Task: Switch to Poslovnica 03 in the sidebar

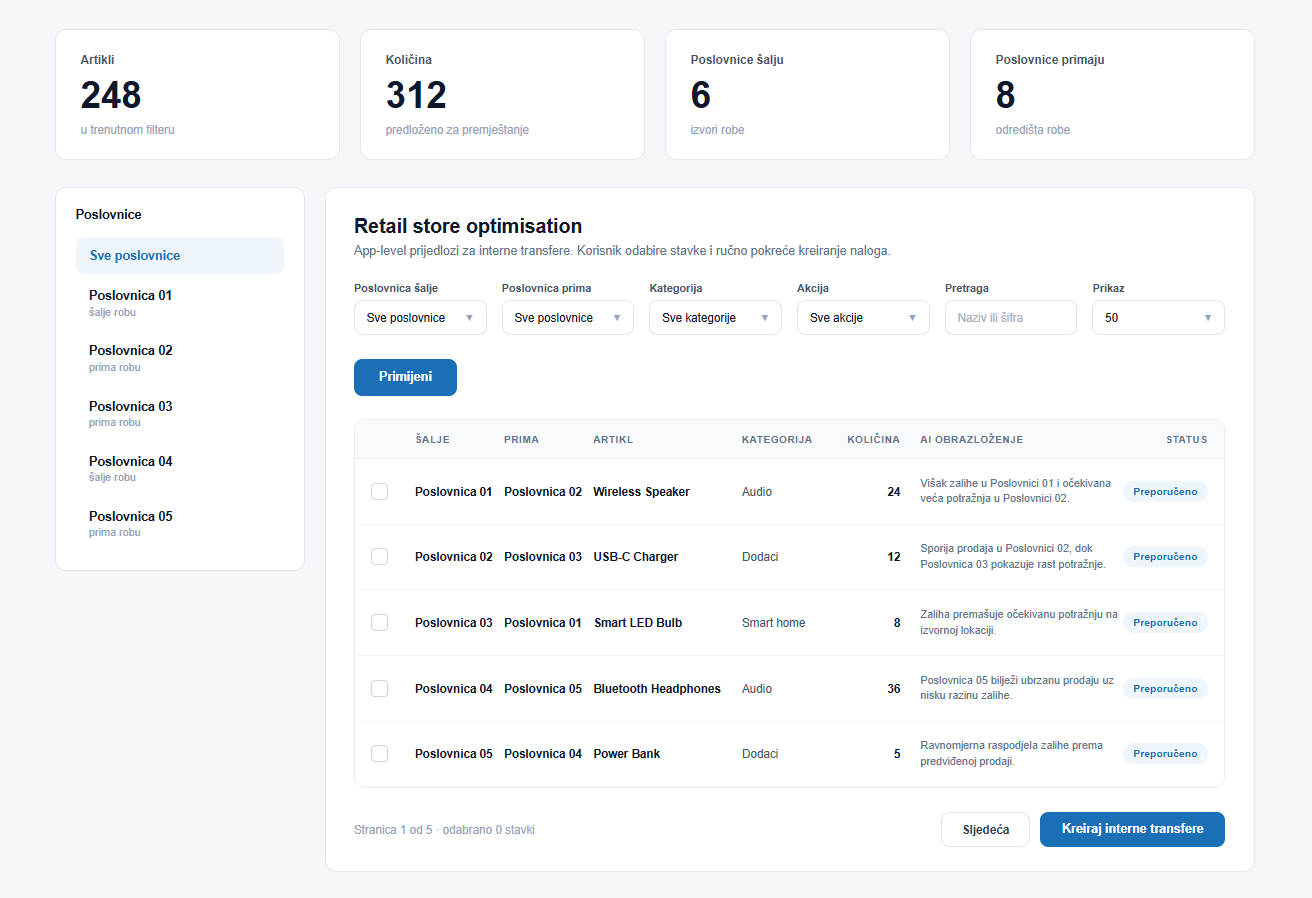Action: click(x=180, y=413)
